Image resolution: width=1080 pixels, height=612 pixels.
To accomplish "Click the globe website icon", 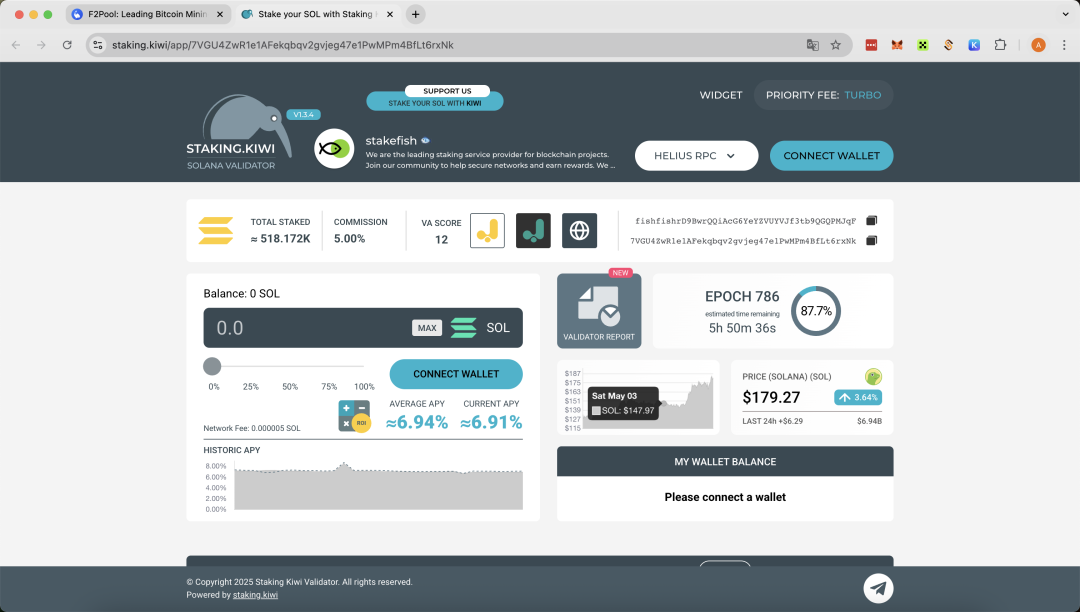I will pyautogui.click(x=579, y=231).
